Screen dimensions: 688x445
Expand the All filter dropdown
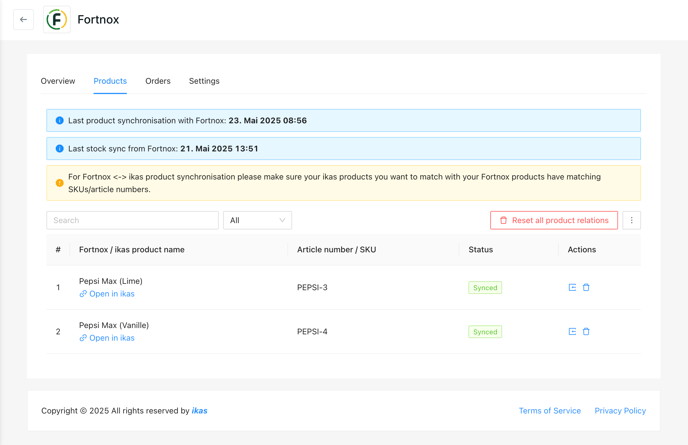coord(257,220)
